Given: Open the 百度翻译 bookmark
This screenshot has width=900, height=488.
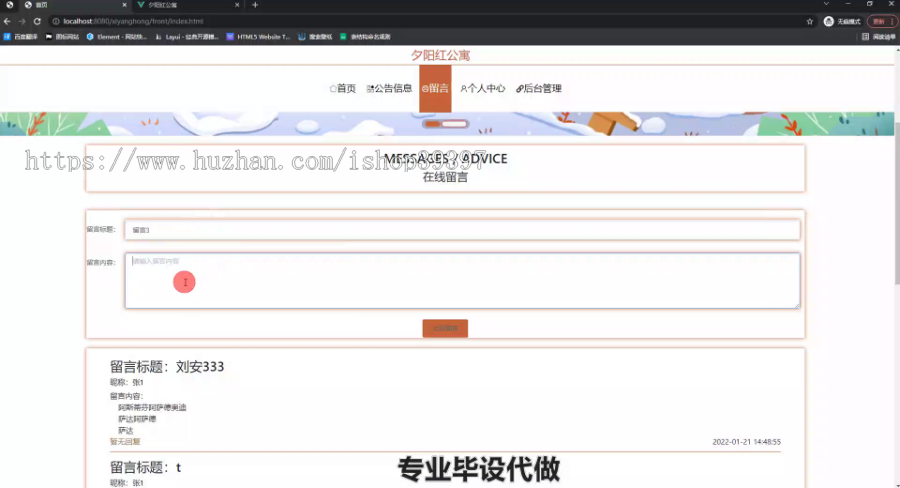Looking at the screenshot, I should 21,37.
